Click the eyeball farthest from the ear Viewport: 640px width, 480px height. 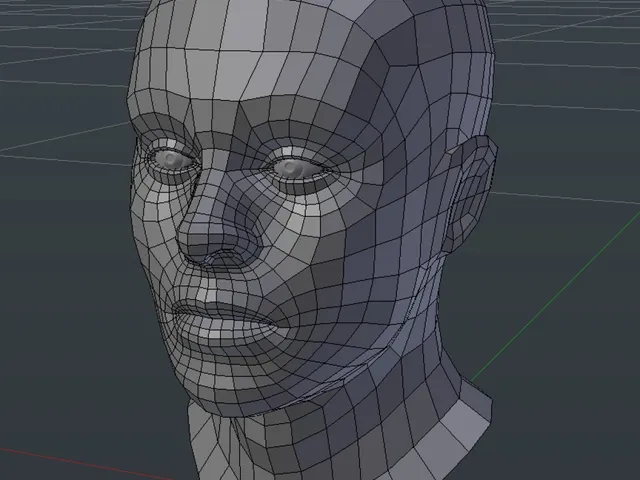coord(171,159)
